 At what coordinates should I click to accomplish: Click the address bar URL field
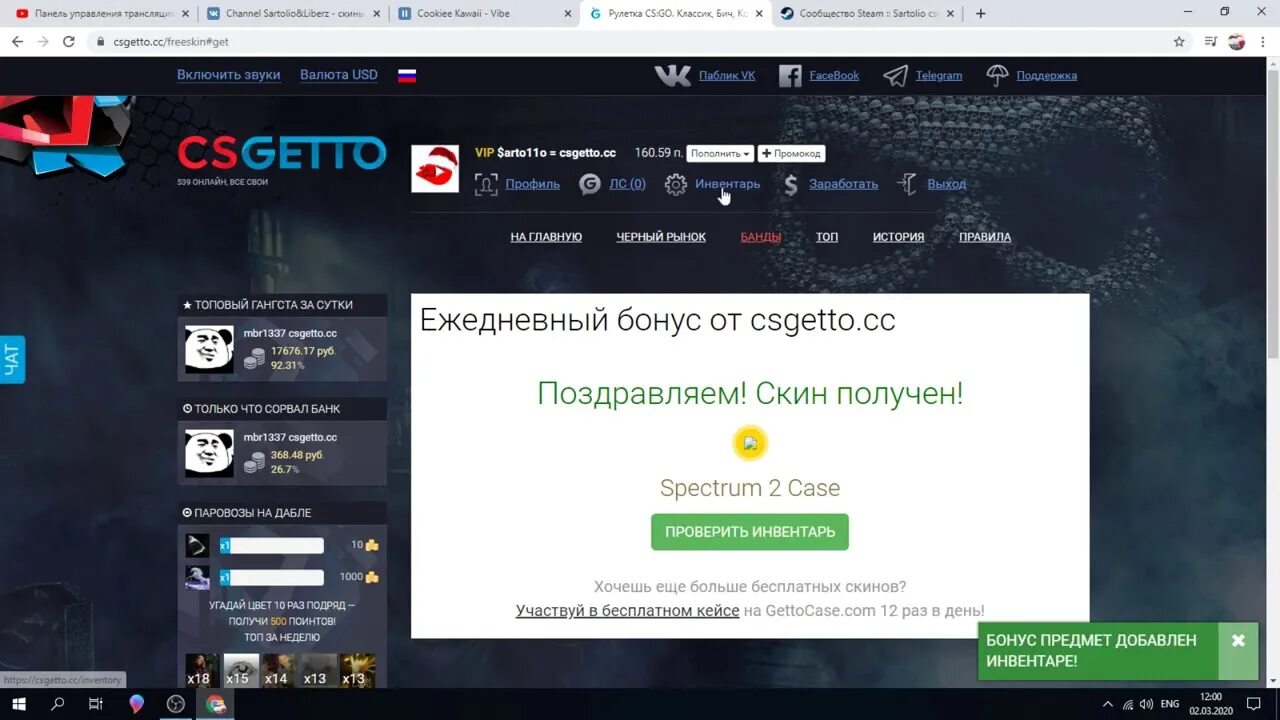tap(630, 42)
